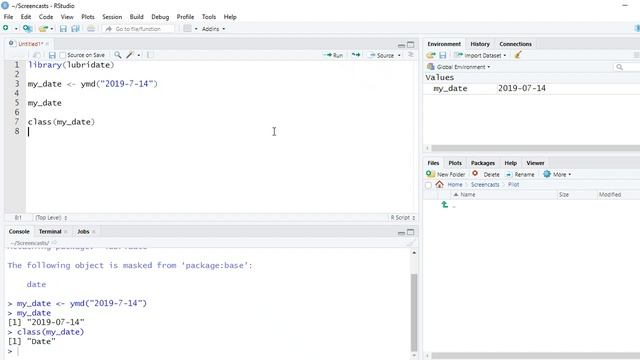640x360 pixels.
Task: Click main toolbar Save icon
Action: pos(63,29)
